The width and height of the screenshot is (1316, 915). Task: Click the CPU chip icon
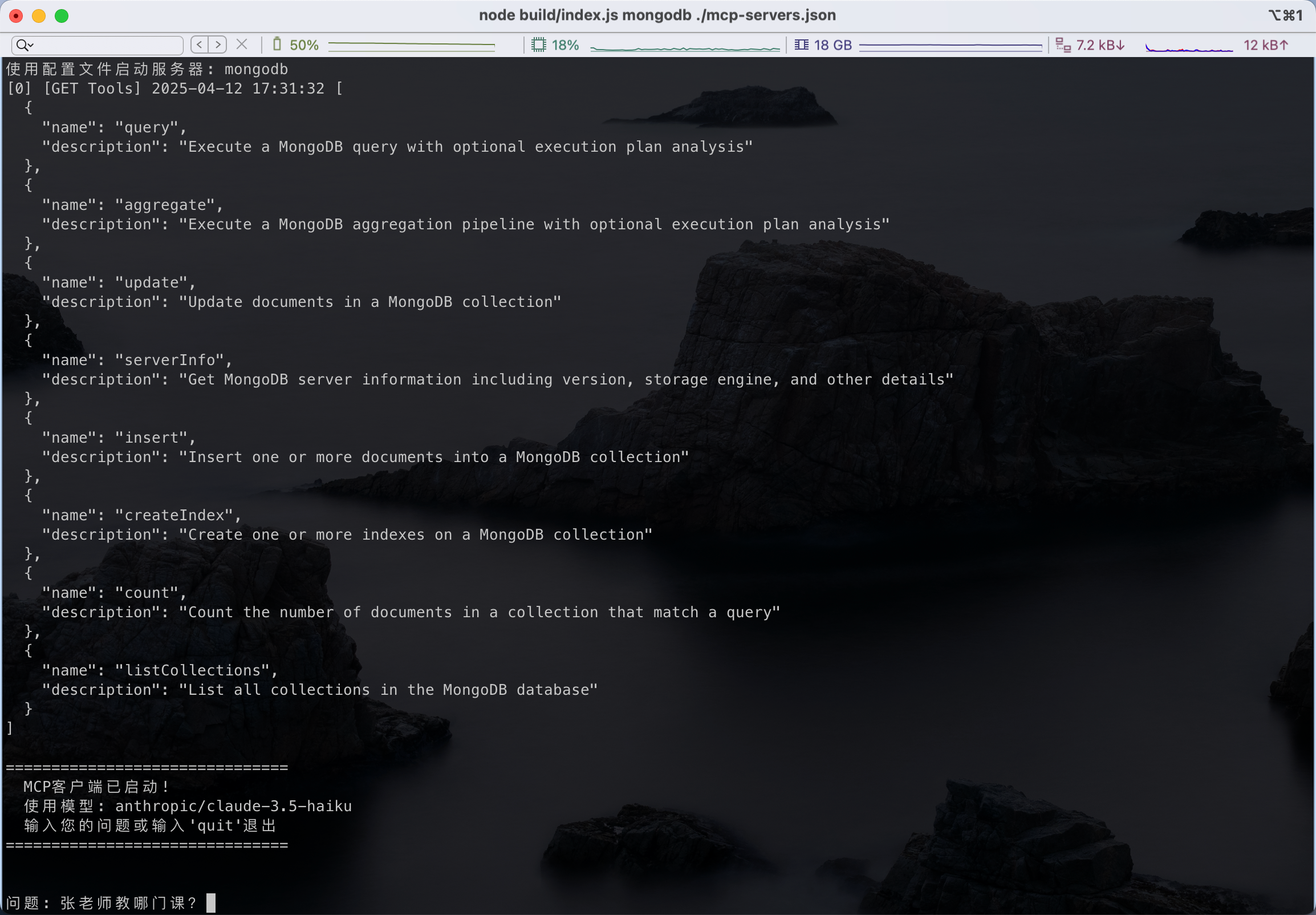tap(539, 44)
